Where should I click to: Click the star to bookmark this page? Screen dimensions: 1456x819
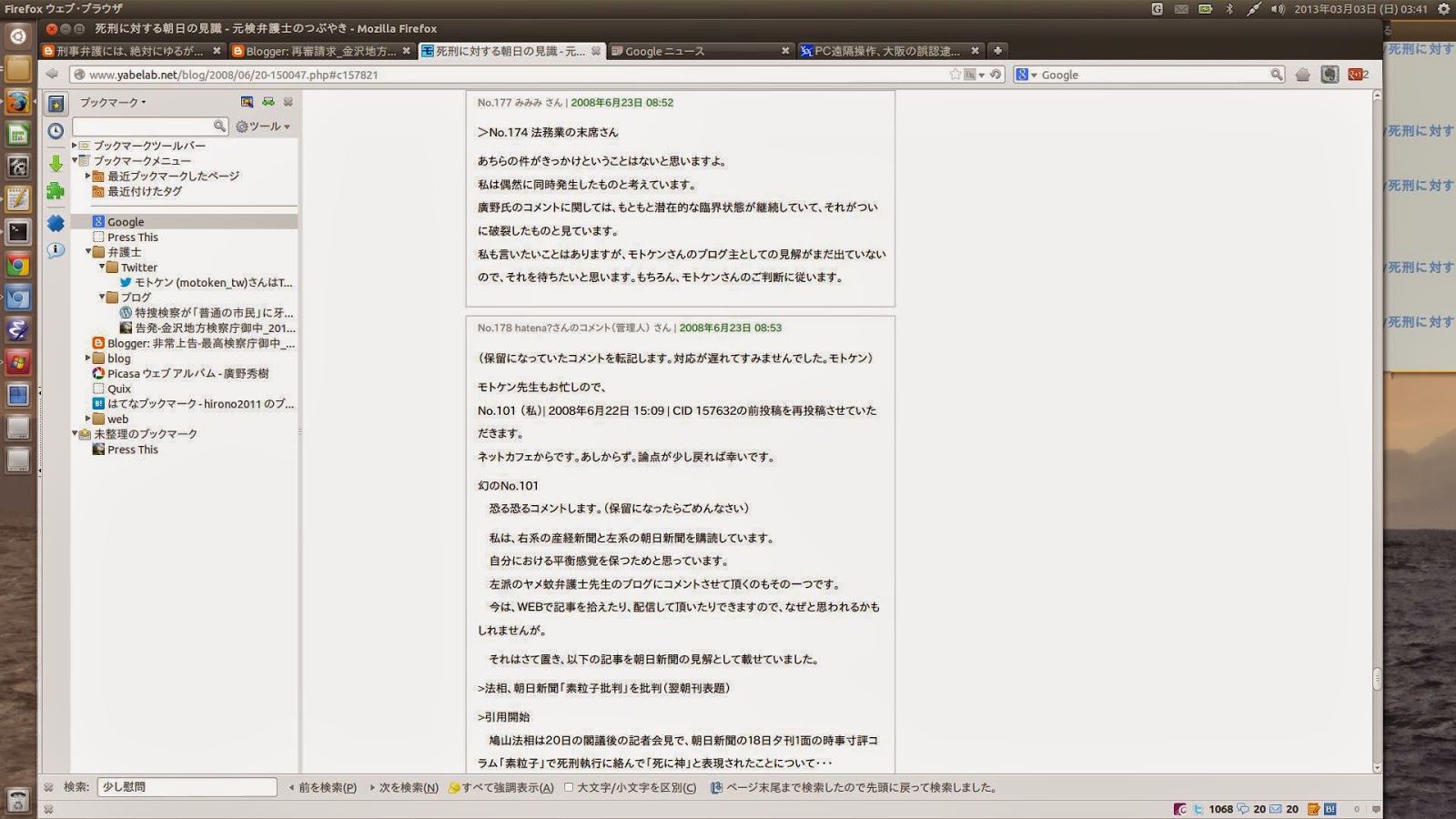955,75
